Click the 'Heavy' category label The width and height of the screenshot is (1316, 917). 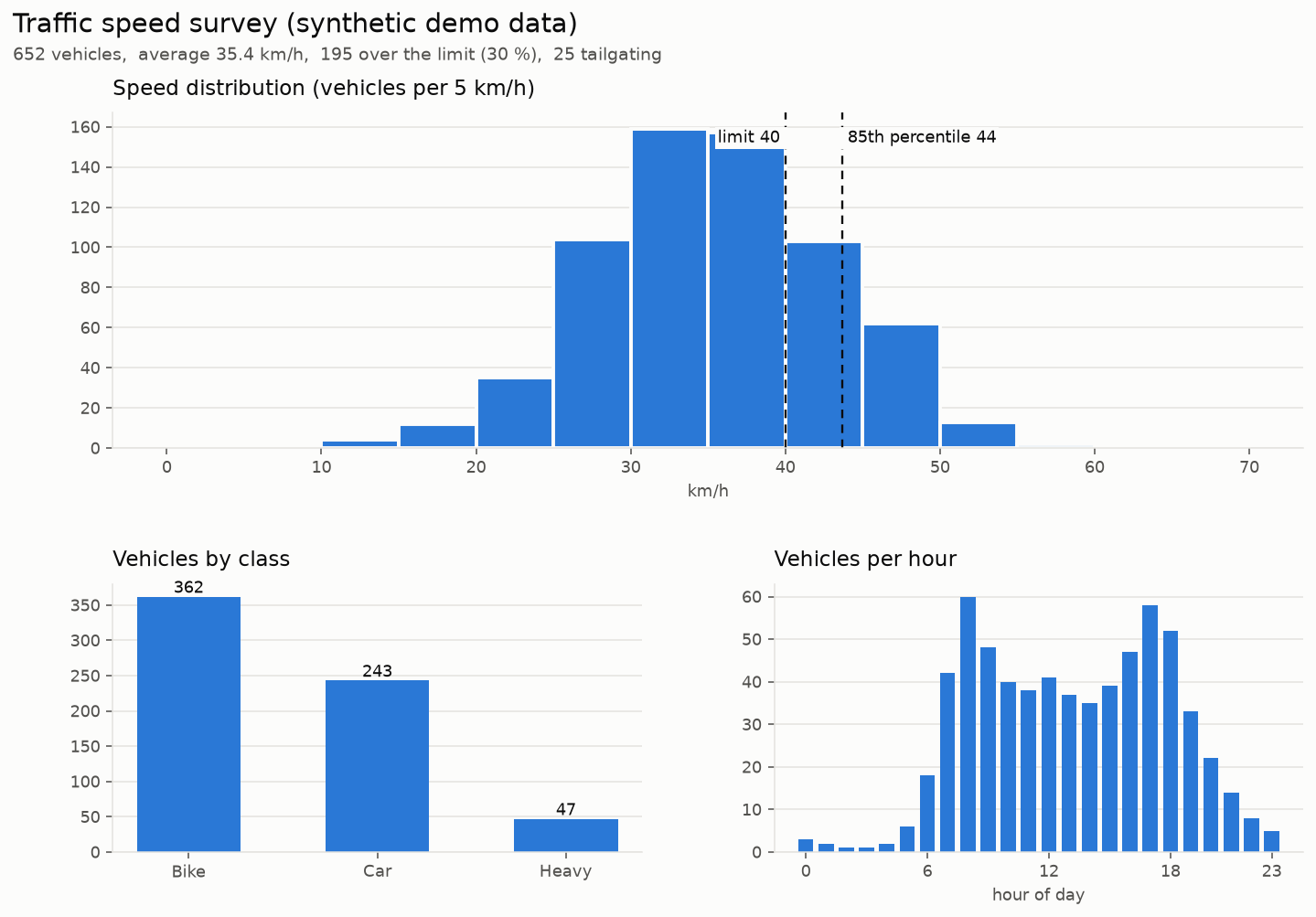point(566,871)
